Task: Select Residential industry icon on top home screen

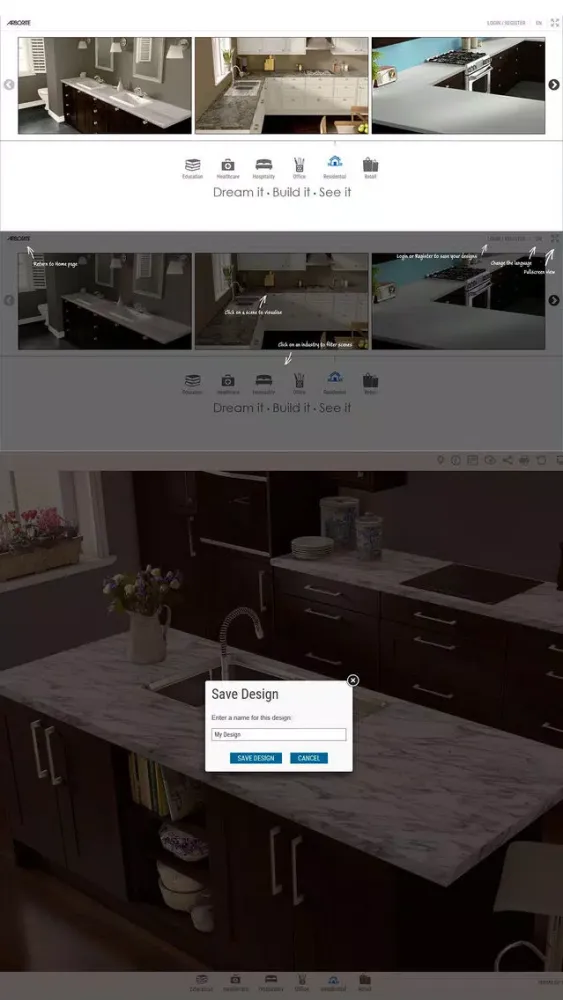Action: click(x=335, y=161)
